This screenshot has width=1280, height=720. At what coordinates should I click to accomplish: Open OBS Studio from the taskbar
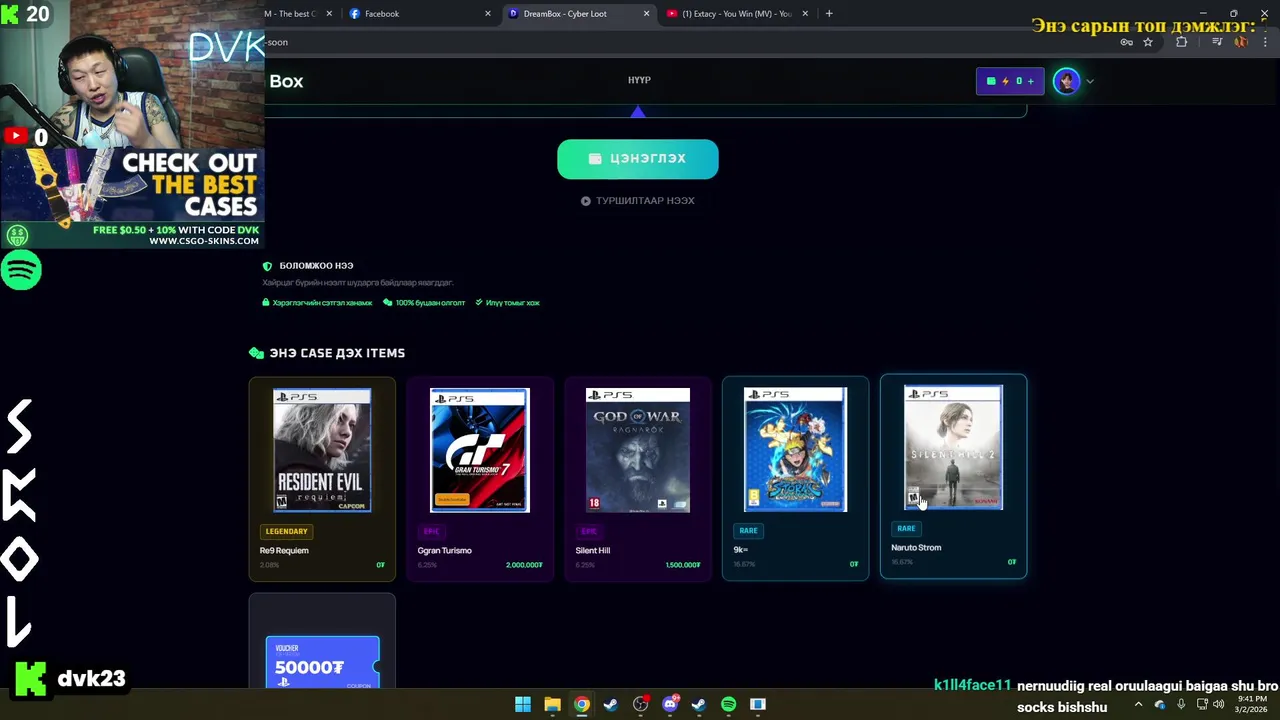640,705
